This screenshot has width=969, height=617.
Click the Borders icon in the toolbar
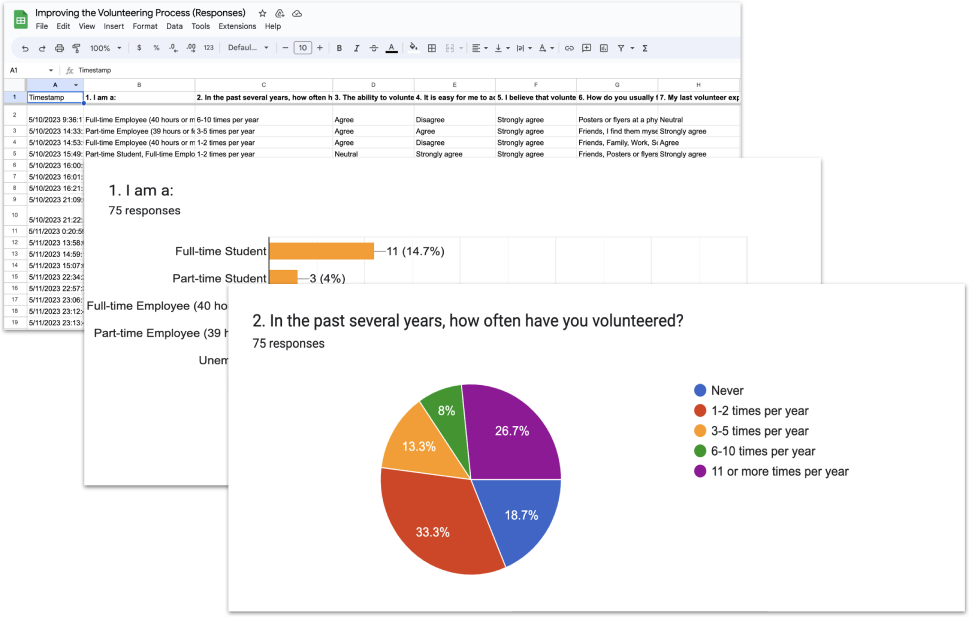431,48
